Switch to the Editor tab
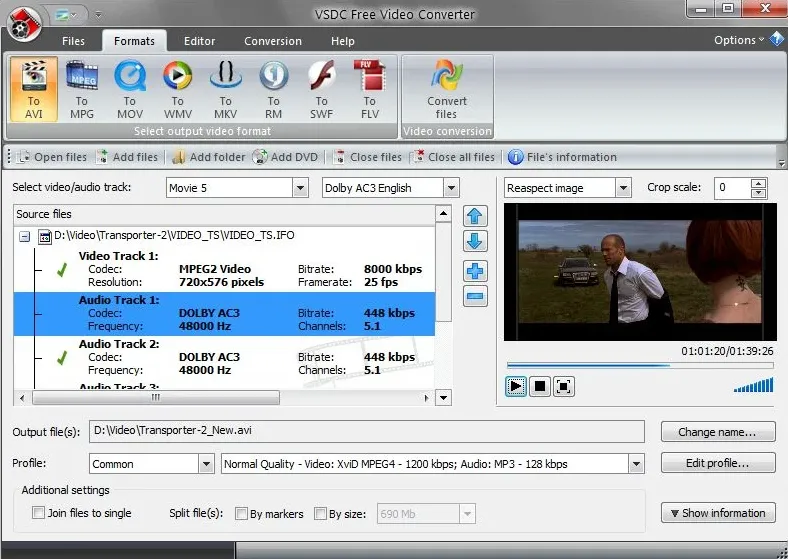Image resolution: width=788 pixels, height=559 pixels. point(200,41)
